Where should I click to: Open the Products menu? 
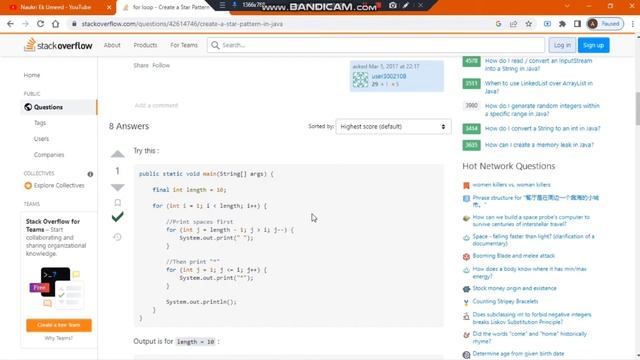coord(145,45)
